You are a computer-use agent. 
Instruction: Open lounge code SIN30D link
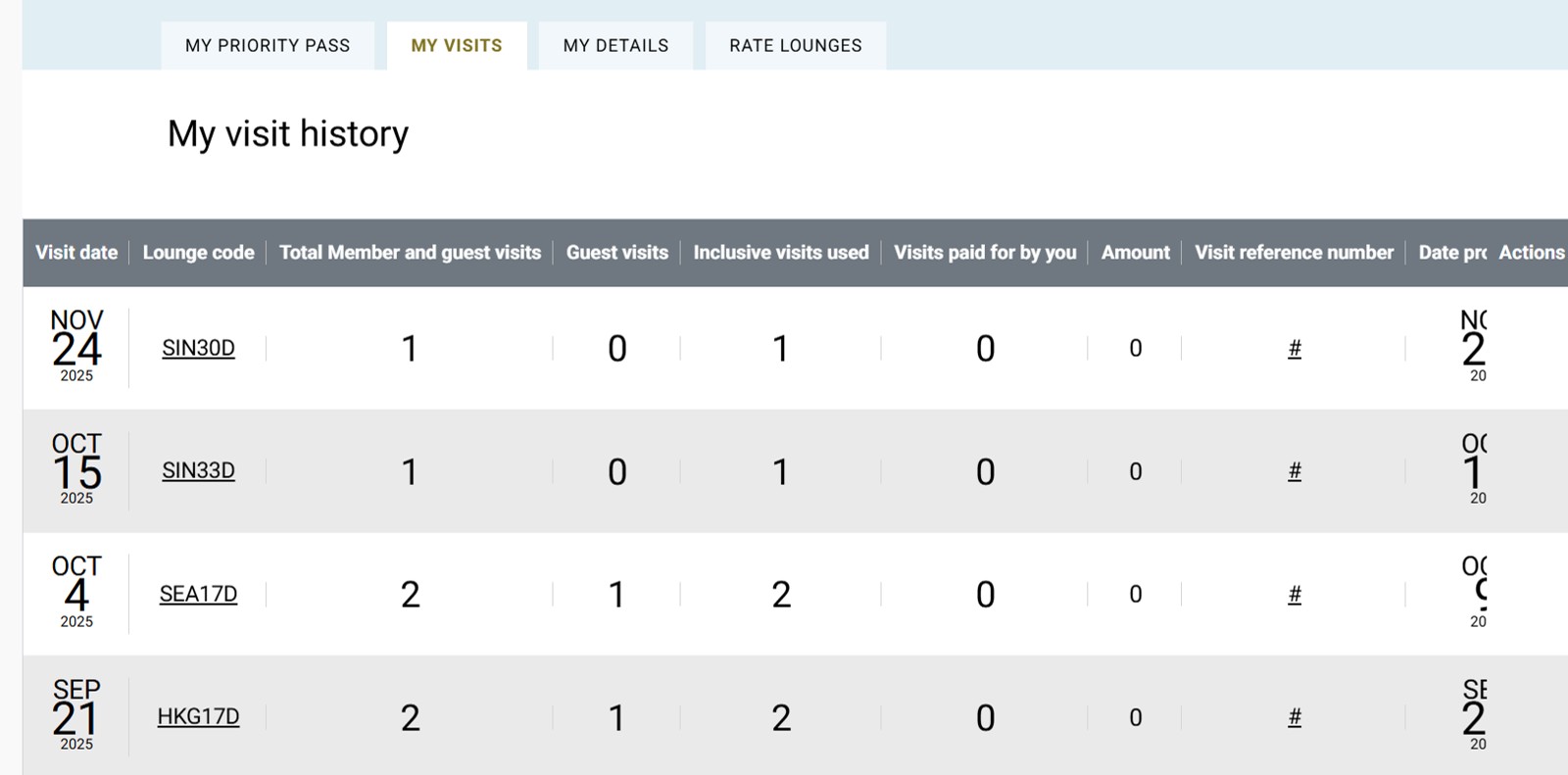click(198, 348)
